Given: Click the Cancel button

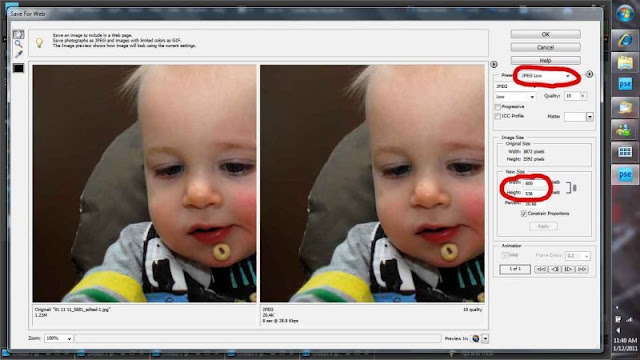Looking at the screenshot, I should pyautogui.click(x=545, y=47).
